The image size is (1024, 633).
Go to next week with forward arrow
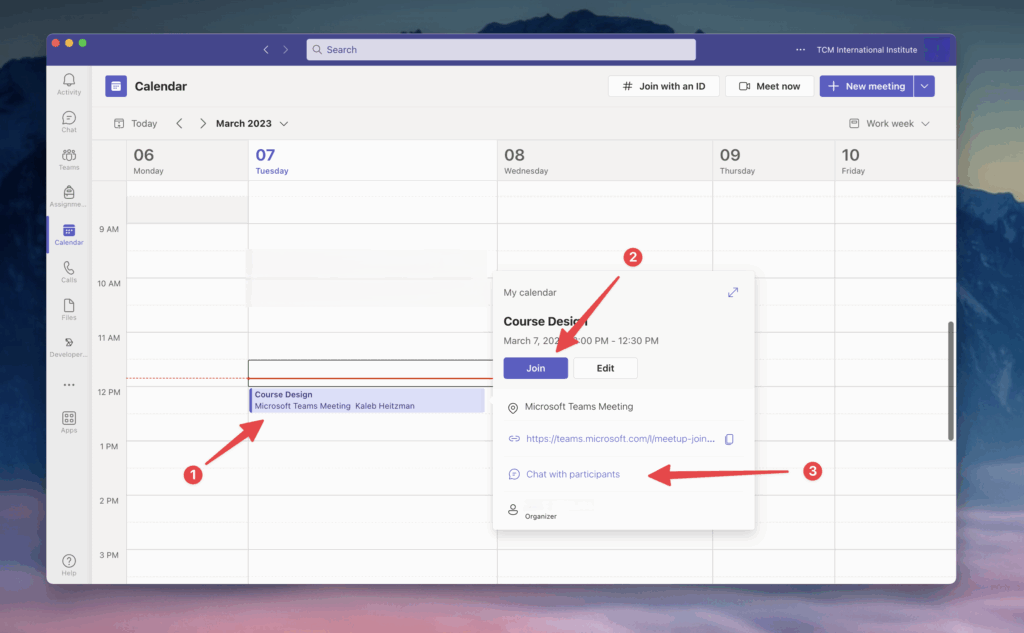(x=203, y=124)
